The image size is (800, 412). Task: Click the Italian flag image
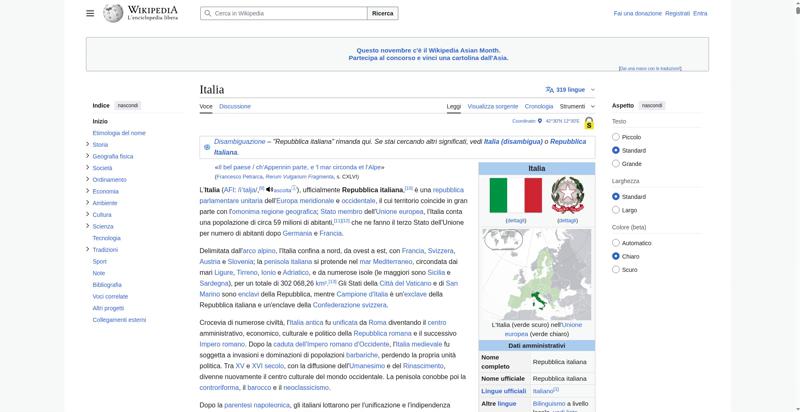pos(515,196)
